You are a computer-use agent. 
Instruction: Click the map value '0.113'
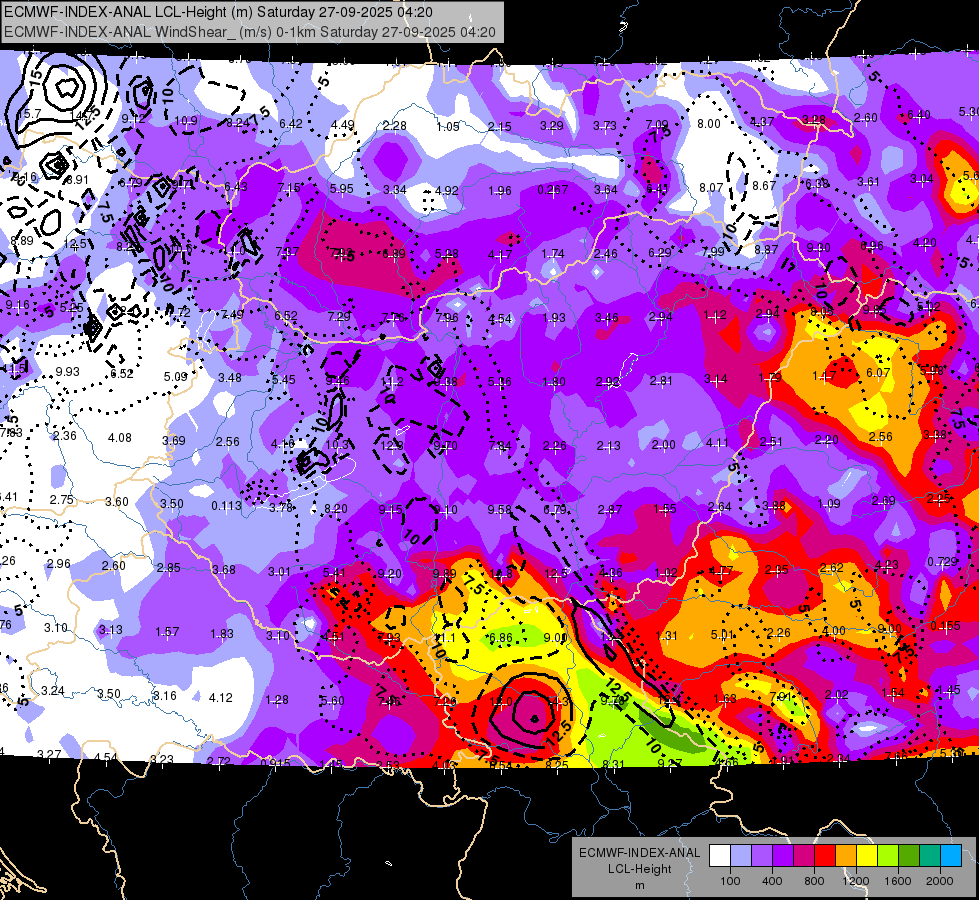[x=226, y=505]
